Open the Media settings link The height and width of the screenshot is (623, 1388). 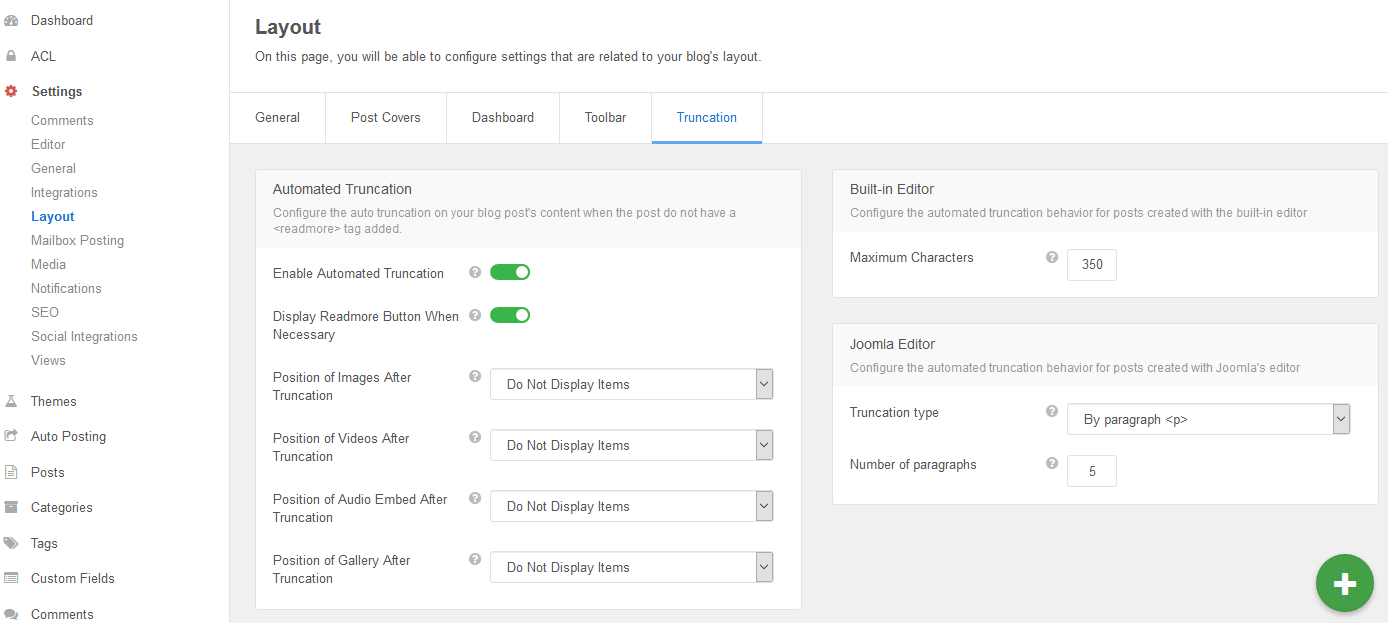48,264
